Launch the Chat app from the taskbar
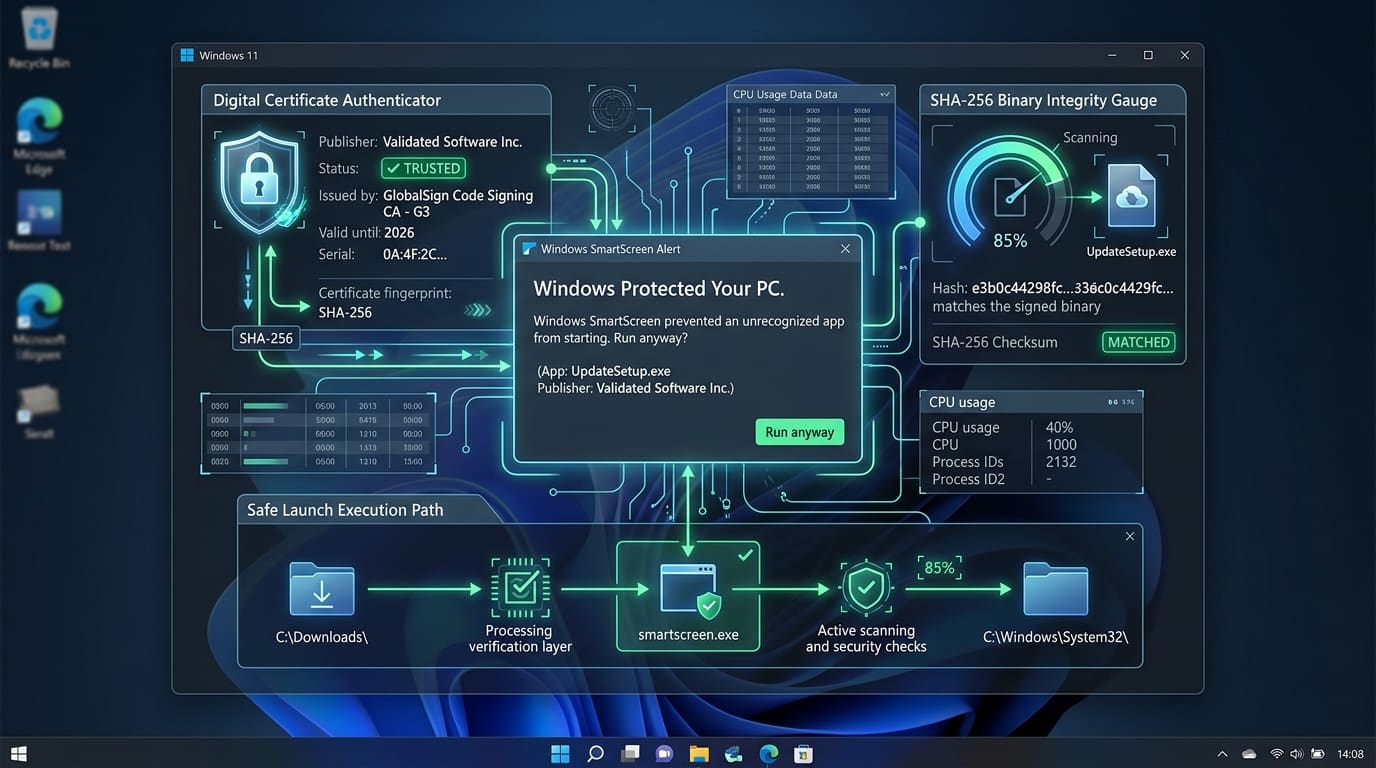 pos(664,753)
